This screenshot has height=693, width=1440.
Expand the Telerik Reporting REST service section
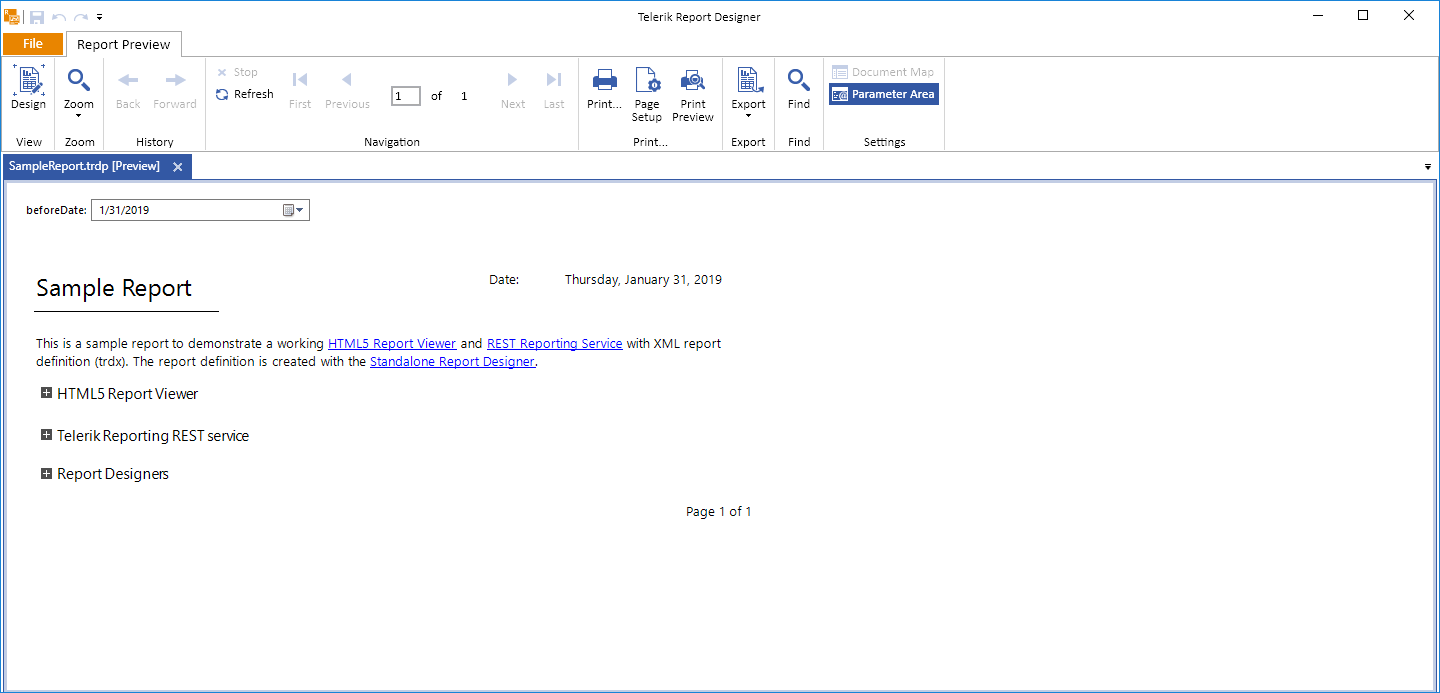46,435
